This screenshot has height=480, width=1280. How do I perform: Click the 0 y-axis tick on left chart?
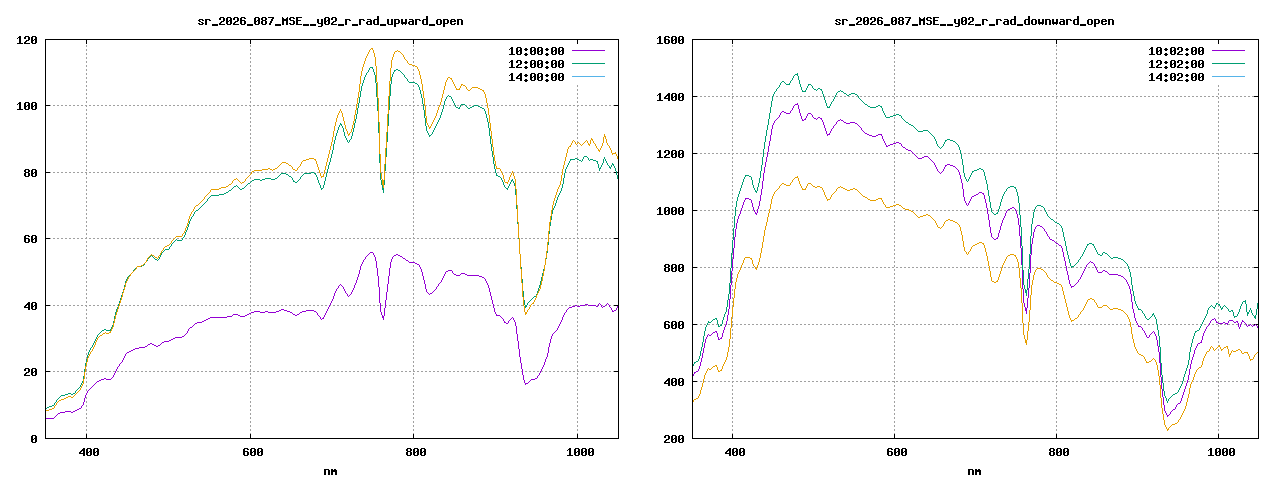pyautogui.click(x=34, y=439)
